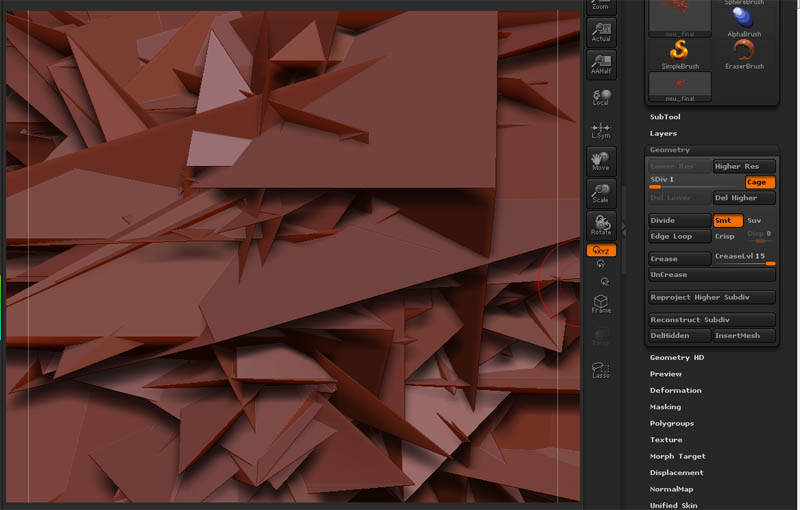Select the upper neu_final tool thumbnail
Screen dimensions: 800x510
(680, 18)
